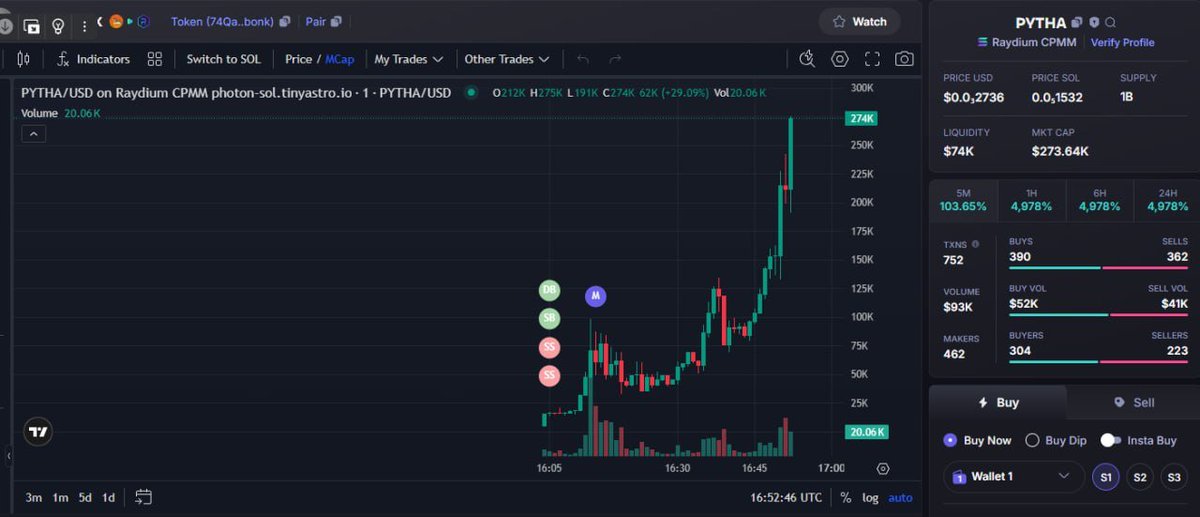Click the transactions info icon beside TXNS
This screenshot has width=1200, height=517.
(976, 243)
